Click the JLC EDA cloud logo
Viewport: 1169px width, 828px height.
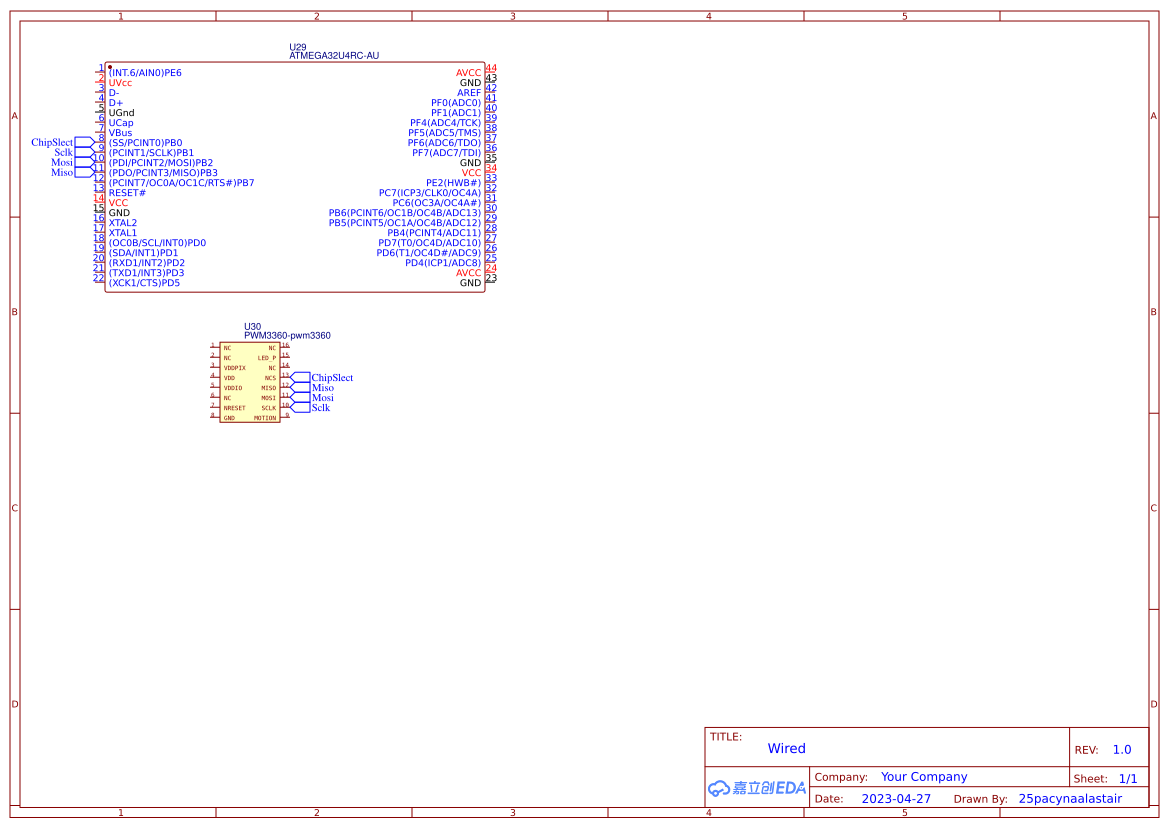pos(757,788)
